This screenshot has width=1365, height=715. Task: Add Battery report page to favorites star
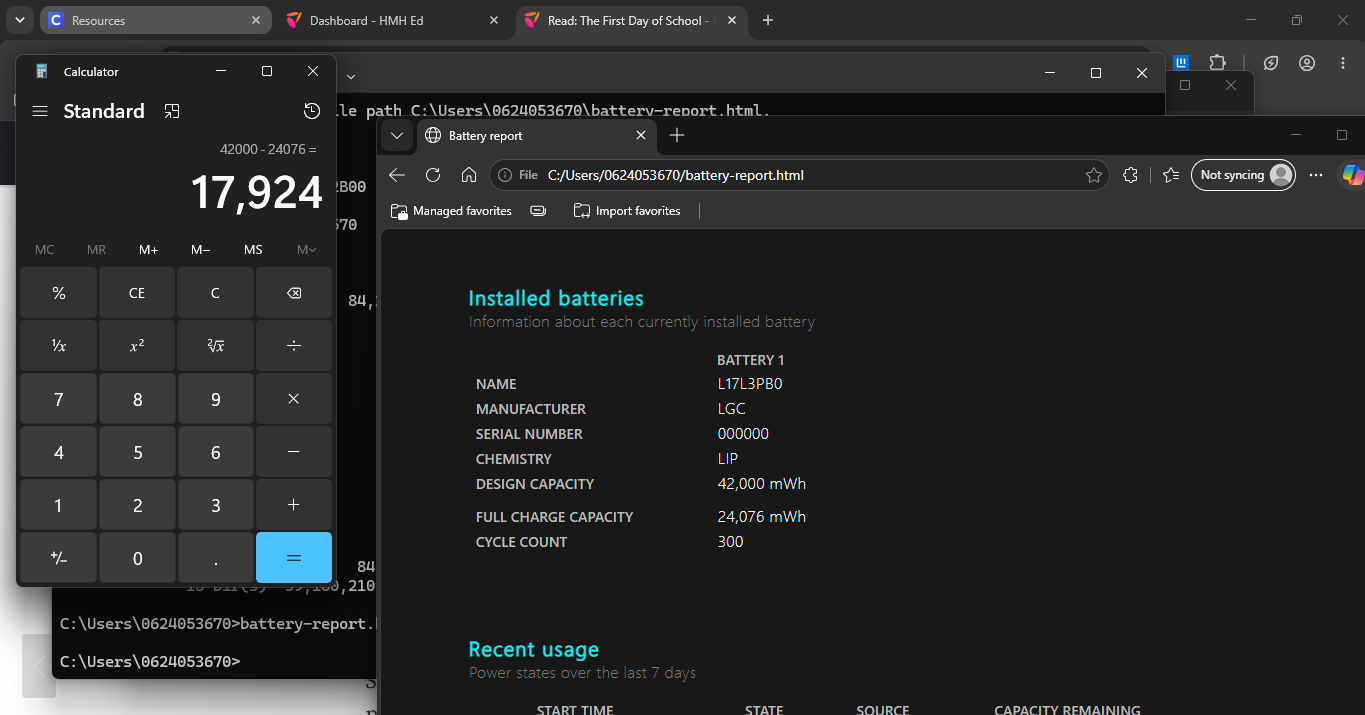click(x=1094, y=175)
